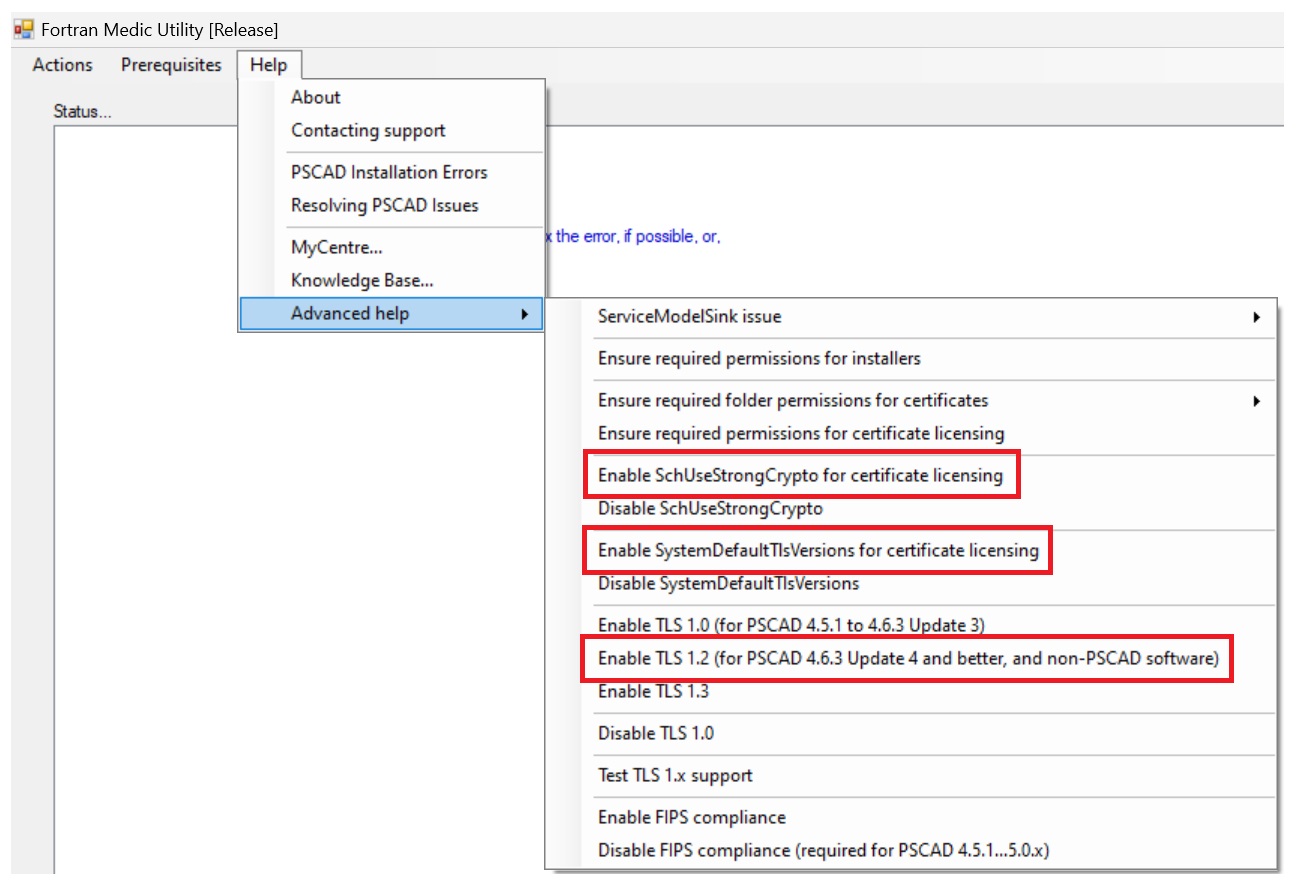This screenshot has width=1306, height=890.
Task: Enable SchUseStrongCrypto for certificate licensing
Action: click(799, 476)
